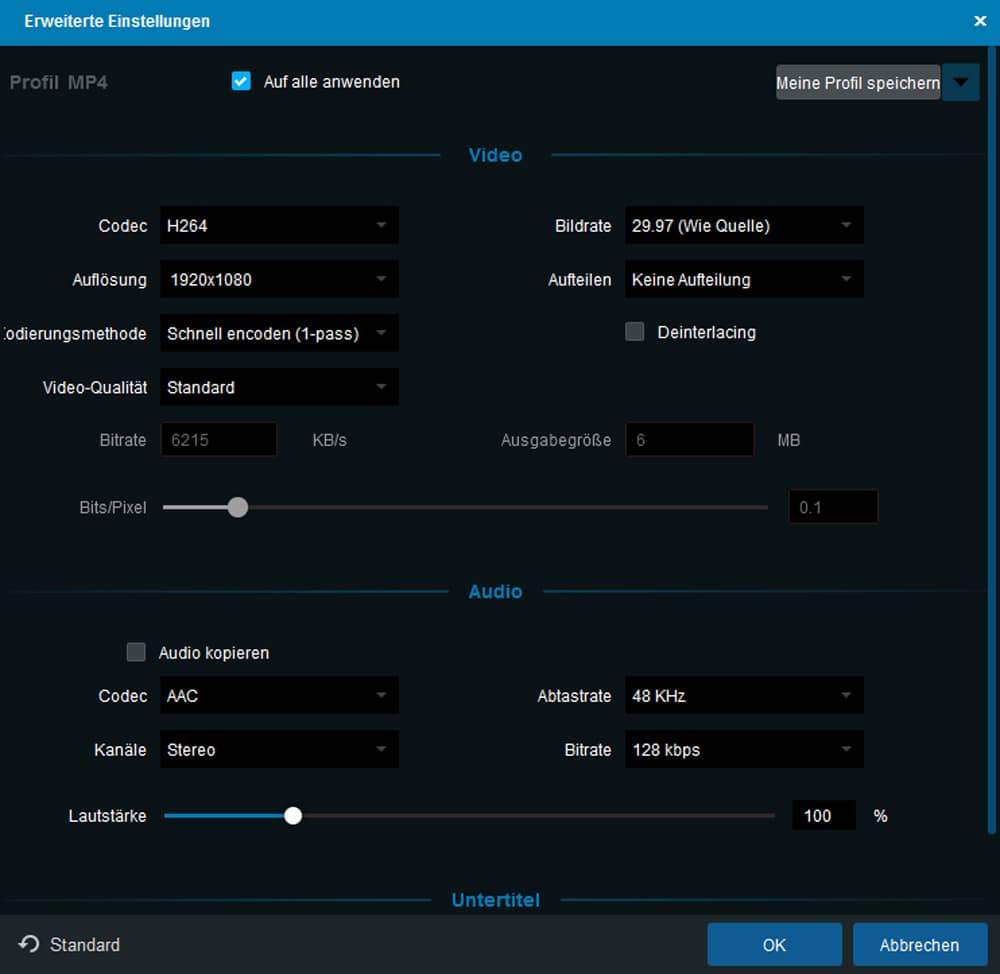Image resolution: width=1000 pixels, height=974 pixels.
Task: Close the Erweiterte Einstellungen dialog
Action: pyautogui.click(x=979, y=21)
